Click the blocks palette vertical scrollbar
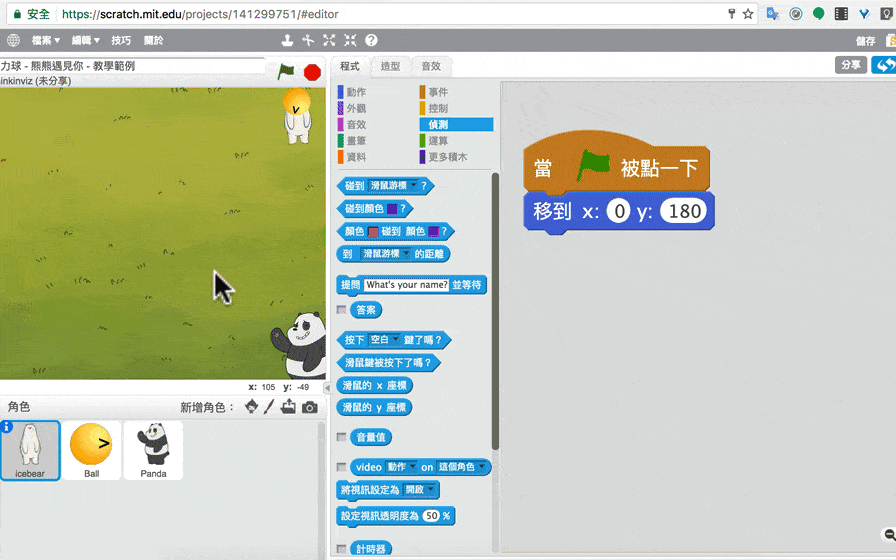This screenshot has height=560, width=896. [x=495, y=311]
